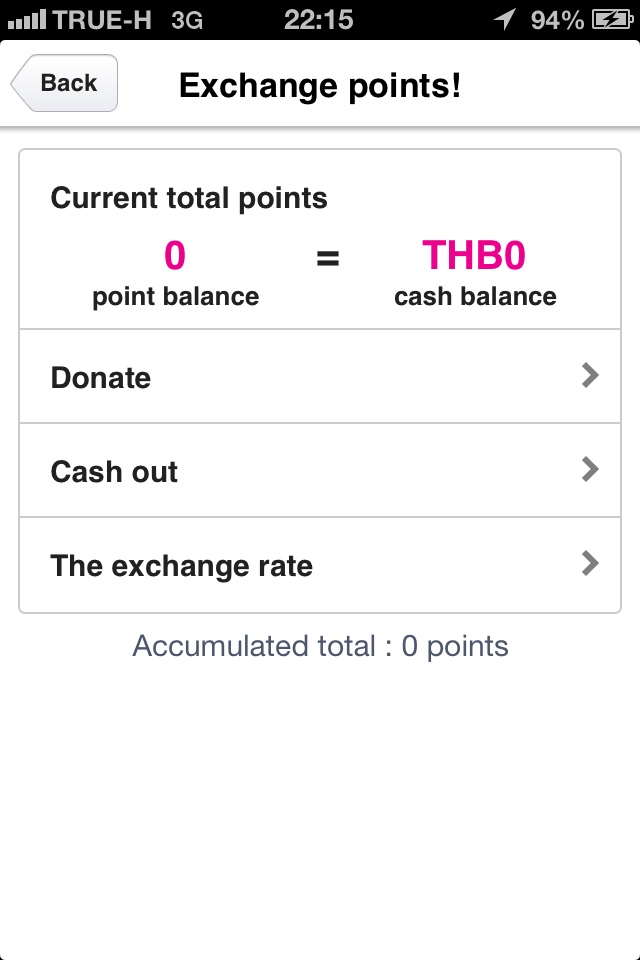Tap the location arrow status icon
This screenshot has width=640, height=960.
[x=505, y=19]
